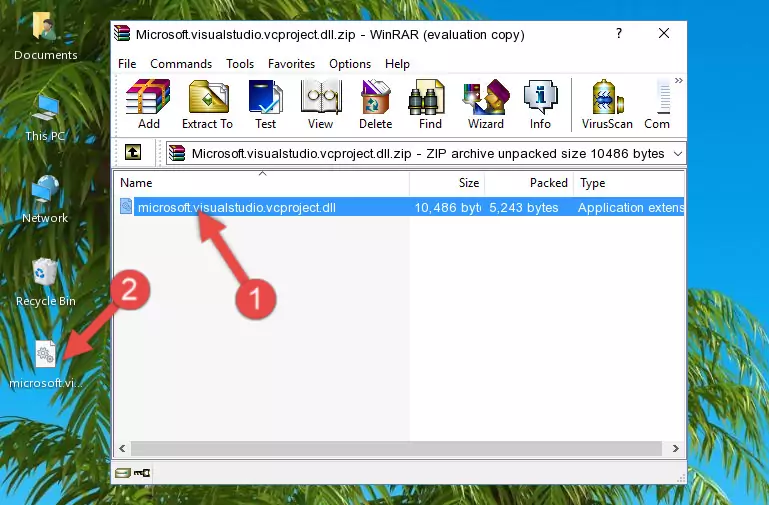Viewport: 769px width, 505px height.
Task: Click the Add archive toolbar icon
Action: [x=148, y=104]
